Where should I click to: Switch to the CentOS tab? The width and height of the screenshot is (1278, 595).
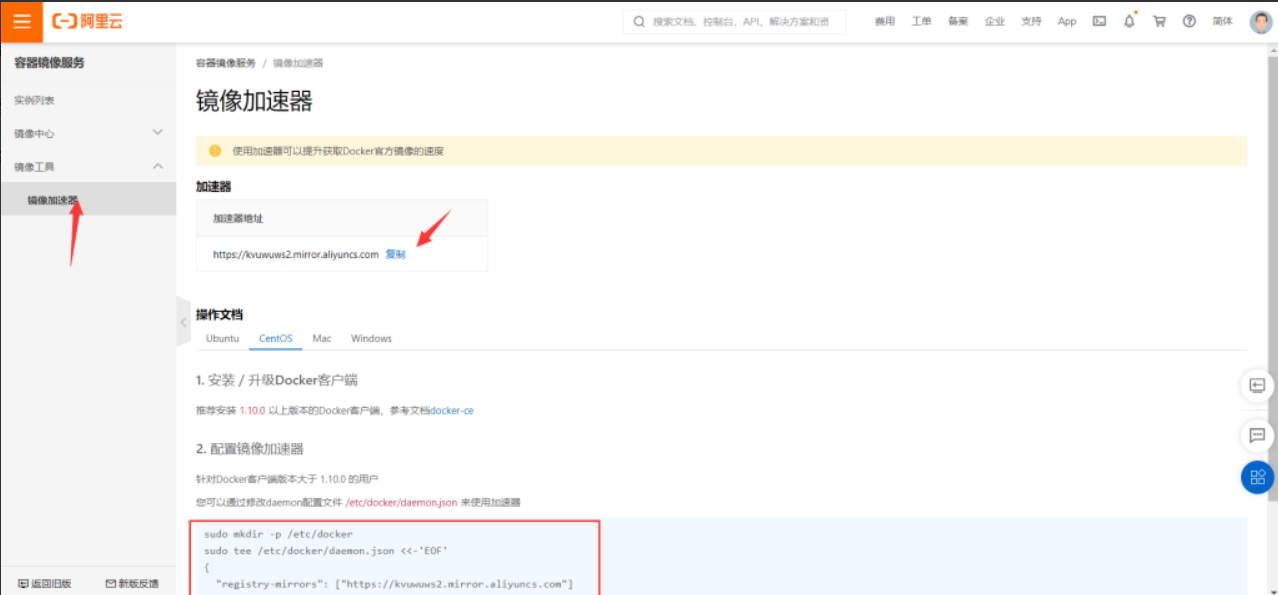point(276,338)
